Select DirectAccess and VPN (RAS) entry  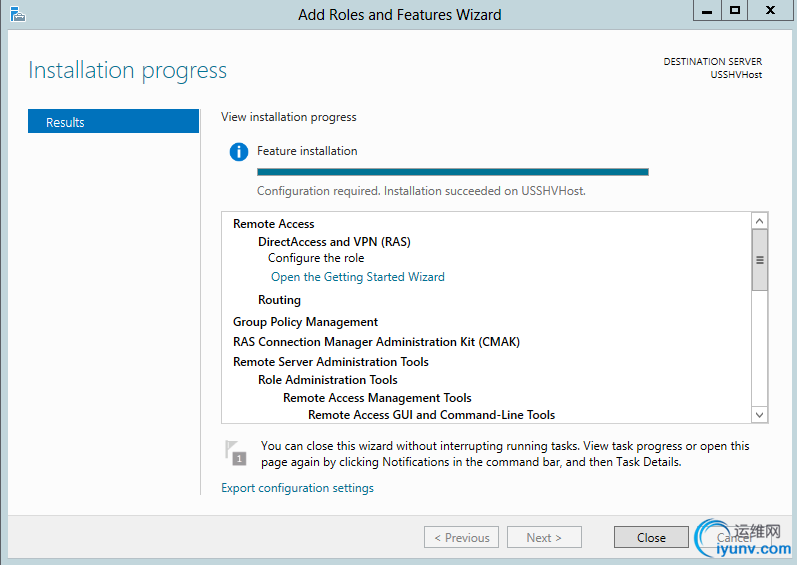[x=334, y=242]
